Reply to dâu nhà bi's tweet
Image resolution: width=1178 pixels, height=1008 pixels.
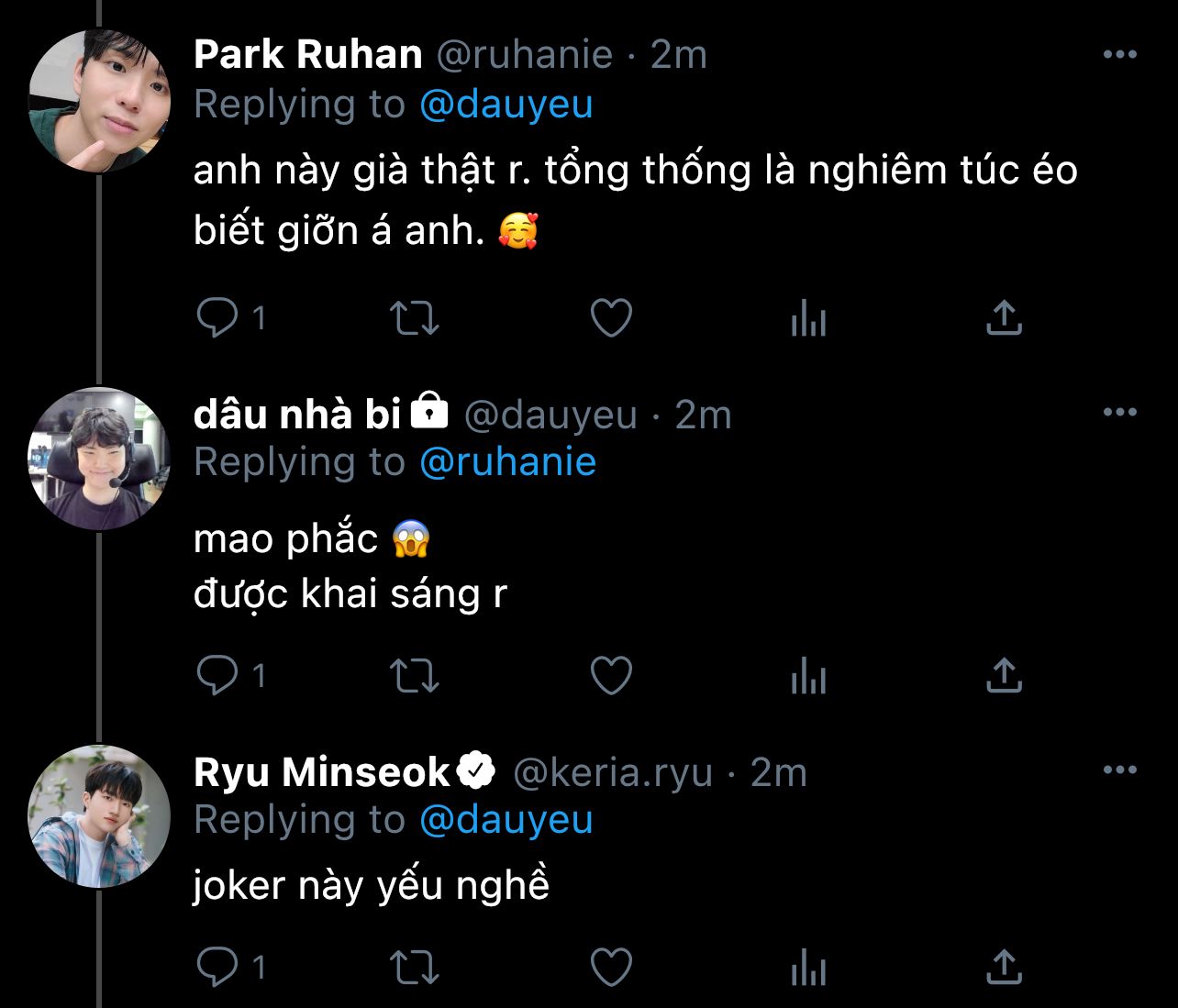tap(217, 676)
